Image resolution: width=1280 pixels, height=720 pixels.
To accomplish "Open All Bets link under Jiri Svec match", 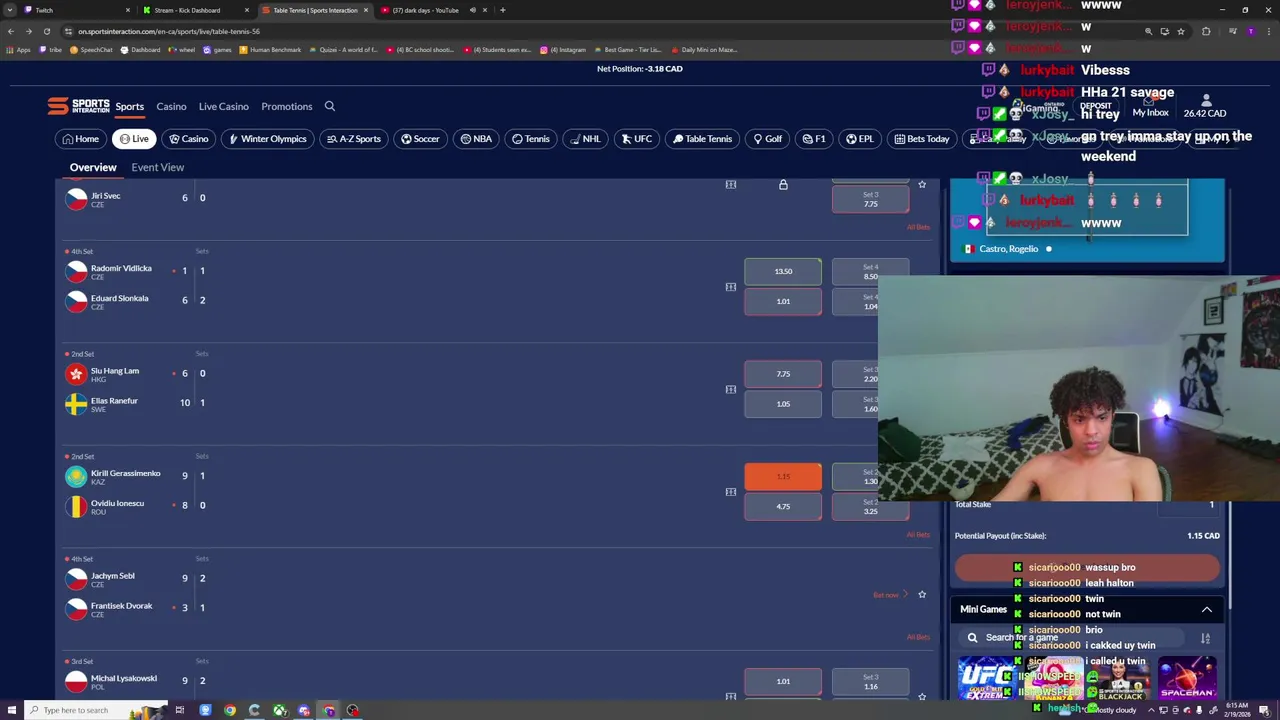I will pyautogui.click(x=918, y=227).
